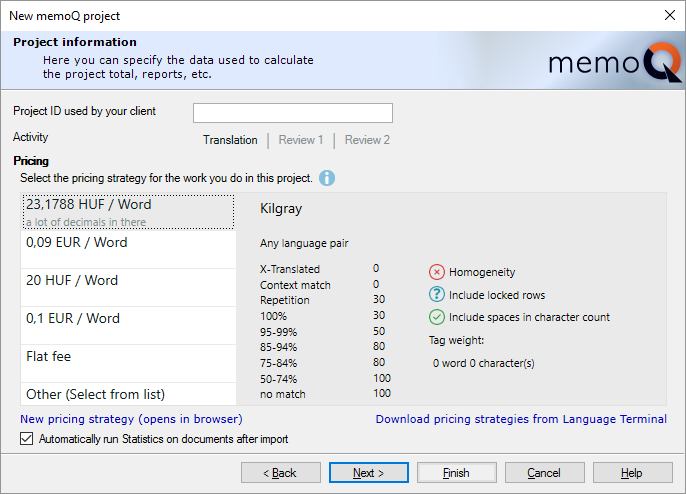This screenshot has width=686, height=494.
Task: Click the green spaces-in-character-count check icon
Action: 437,317
